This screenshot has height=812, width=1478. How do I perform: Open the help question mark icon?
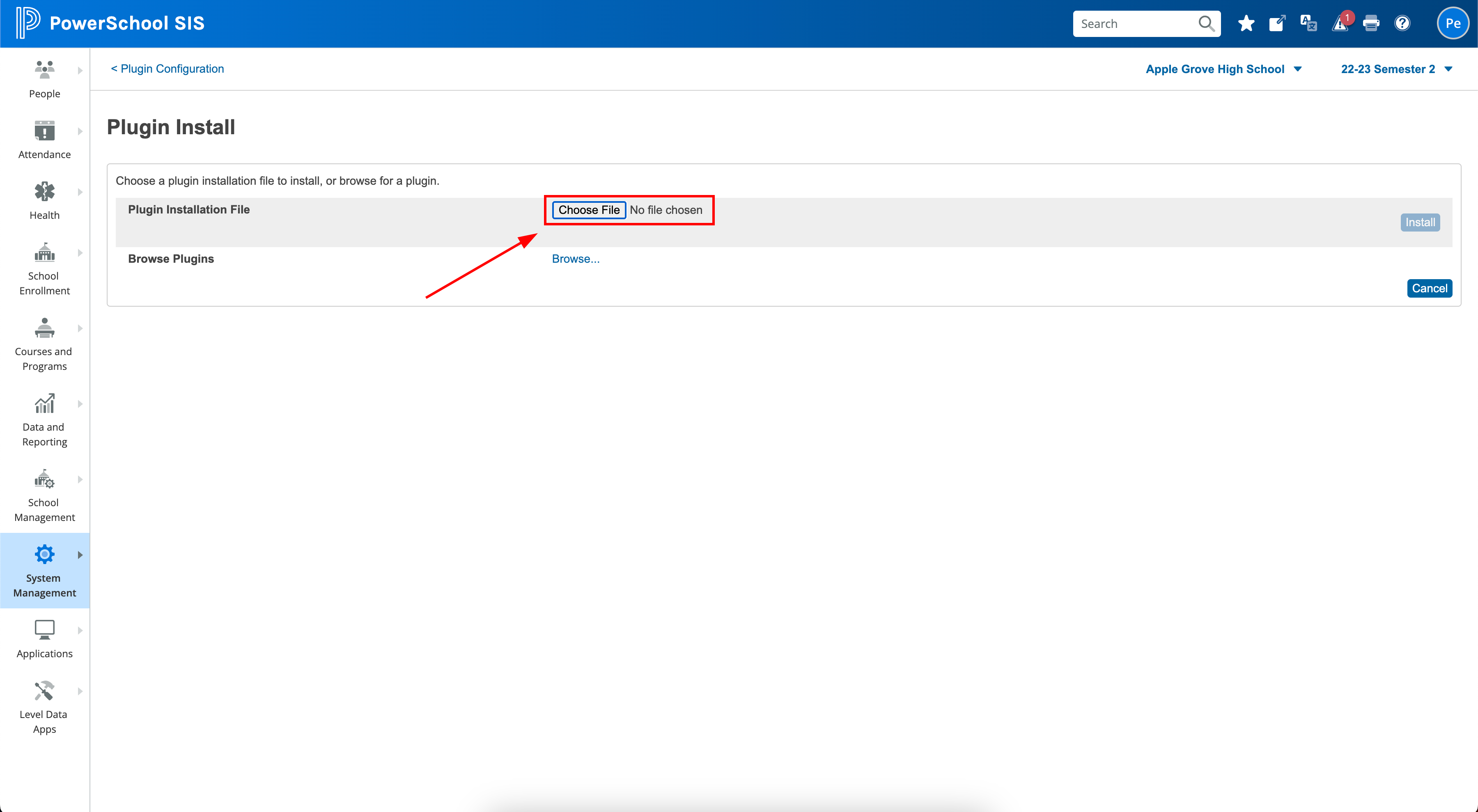tap(1402, 23)
